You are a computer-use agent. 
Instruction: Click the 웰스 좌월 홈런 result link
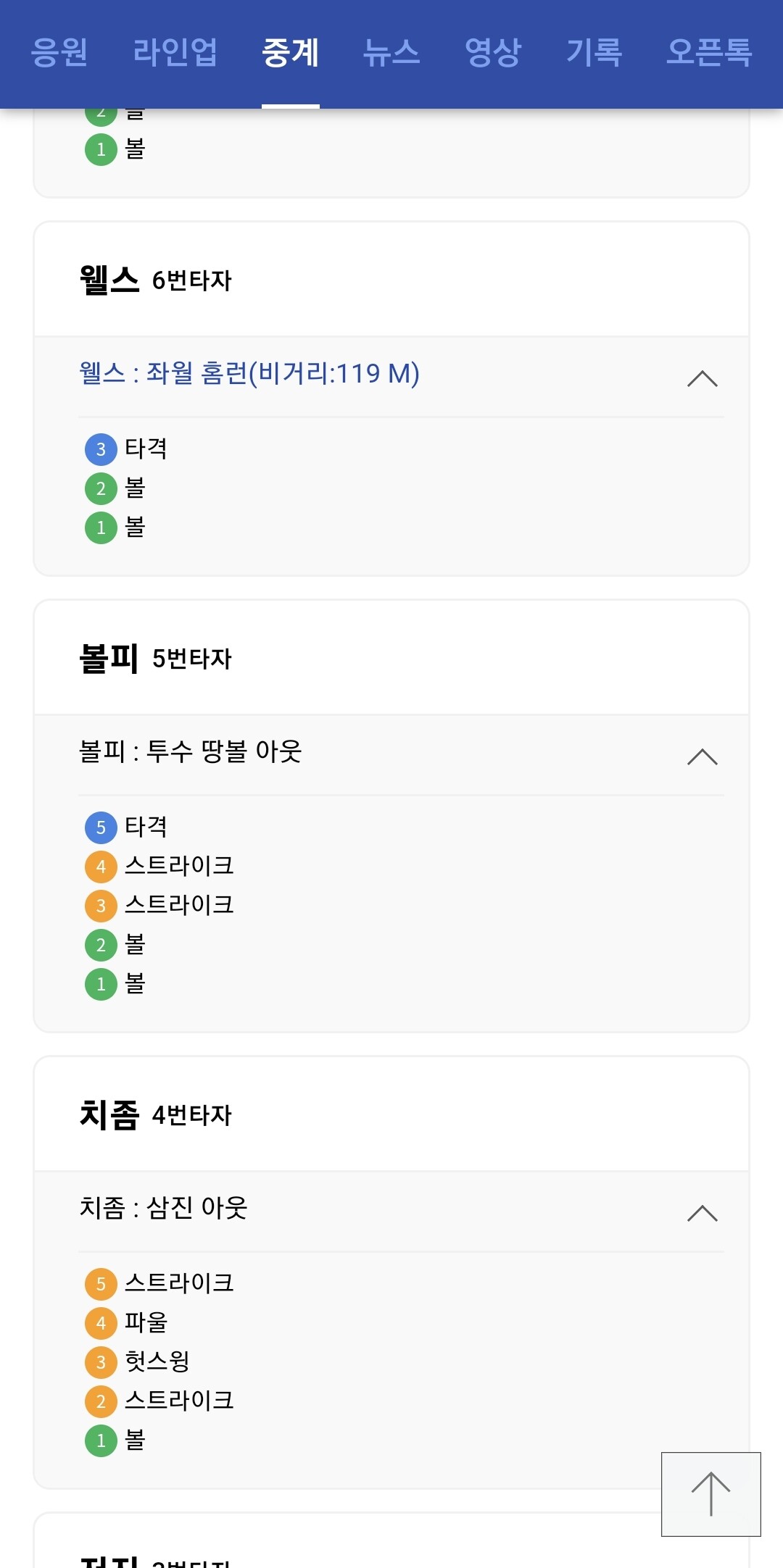pos(249,374)
